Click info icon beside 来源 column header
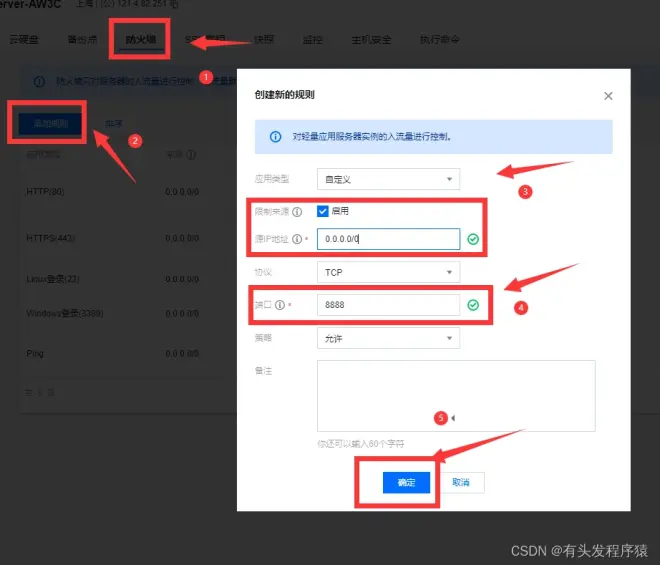 coord(191,155)
